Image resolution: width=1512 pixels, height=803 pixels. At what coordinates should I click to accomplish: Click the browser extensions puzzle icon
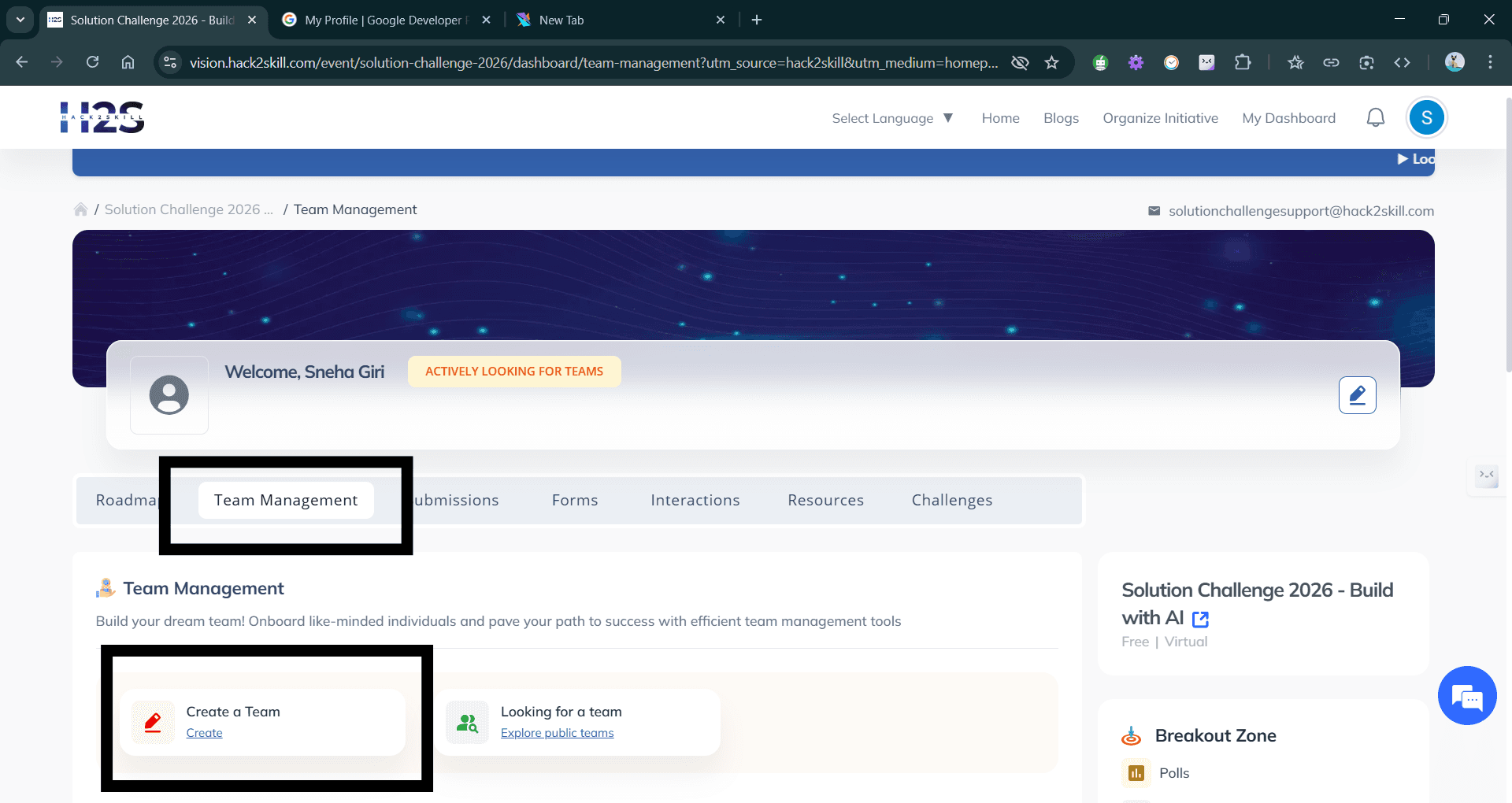point(1243,61)
